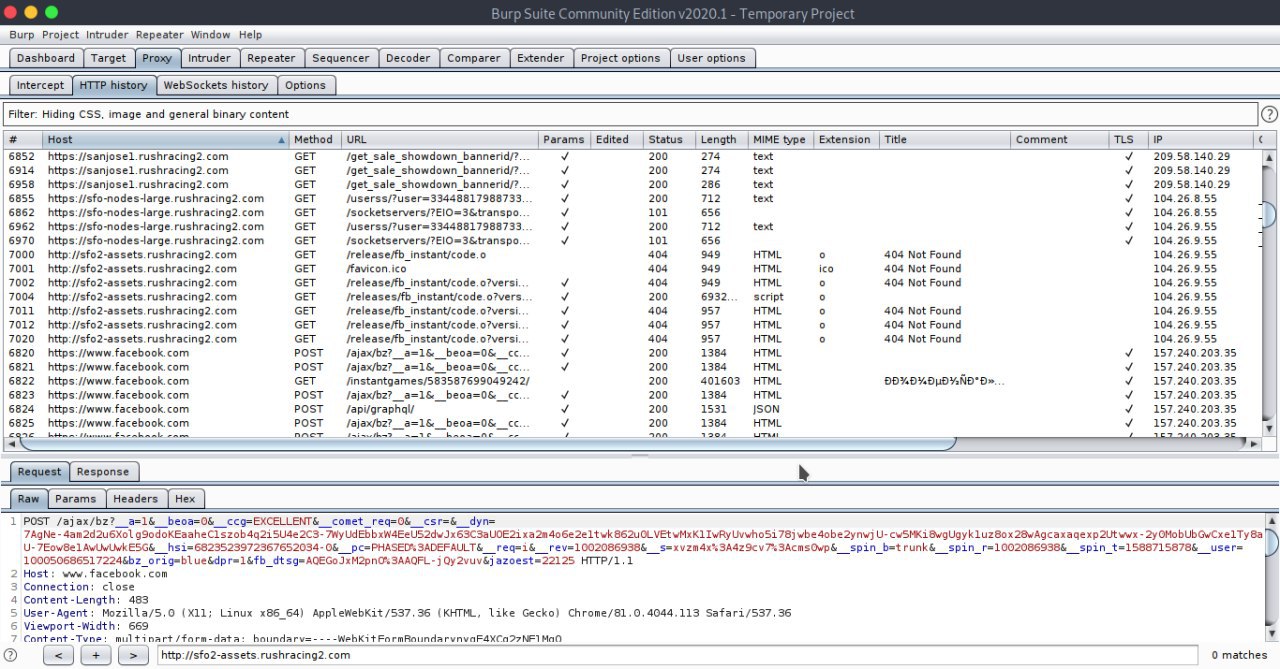The height and width of the screenshot is (669, 1280).
Task: Switch to the Headers view tab
Action: pyautogui.click(x=135, y=499)
